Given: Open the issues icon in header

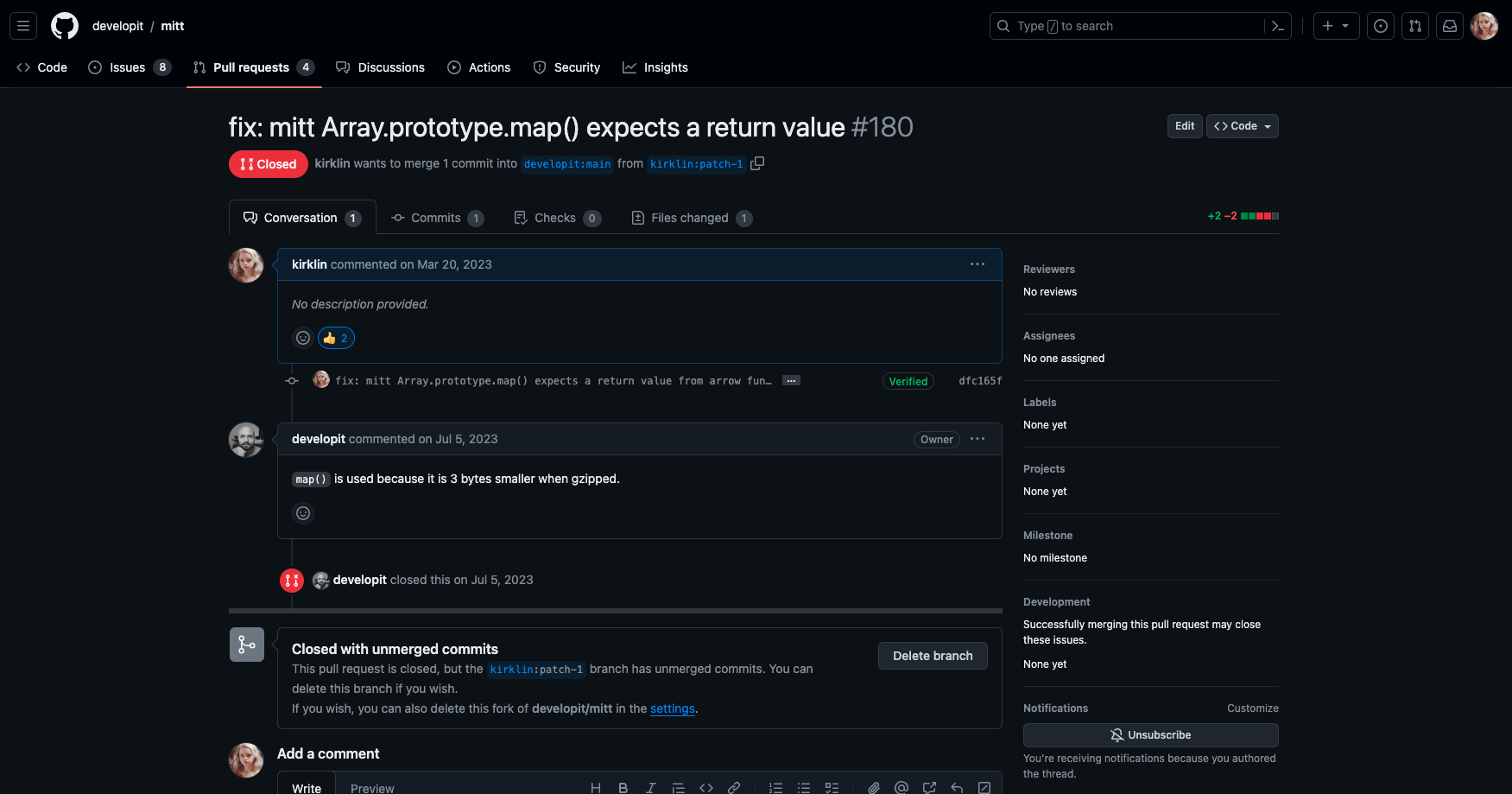Looking at the screenshot, I should click(1381, 26).
